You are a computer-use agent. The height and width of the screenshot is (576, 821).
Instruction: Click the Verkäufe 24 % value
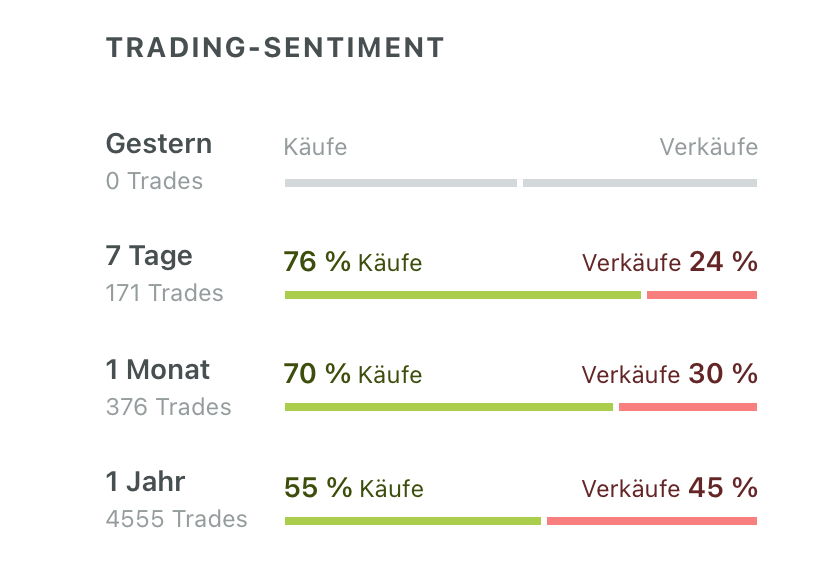tap(669, 263)
